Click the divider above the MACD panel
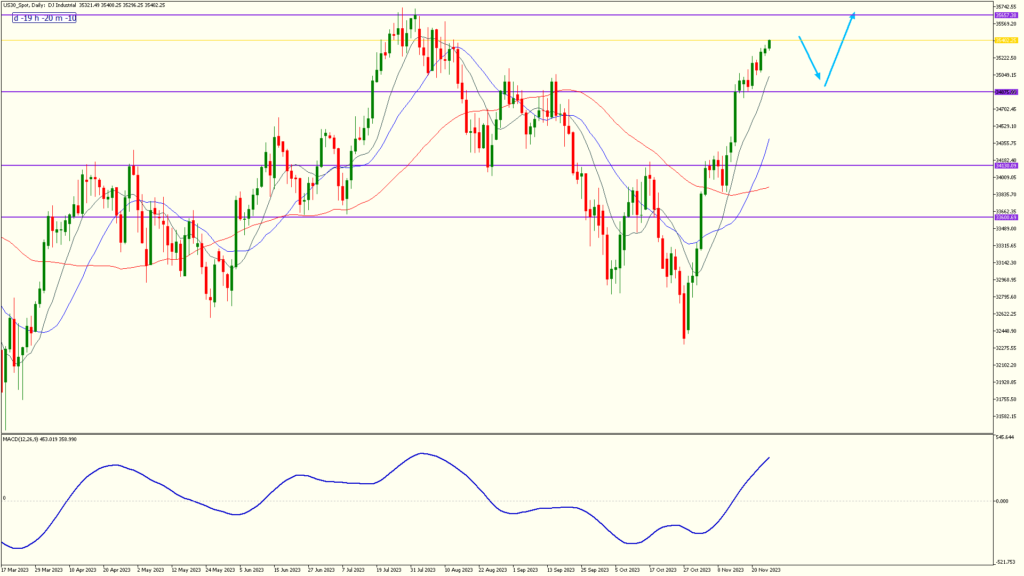 [500, 433]
